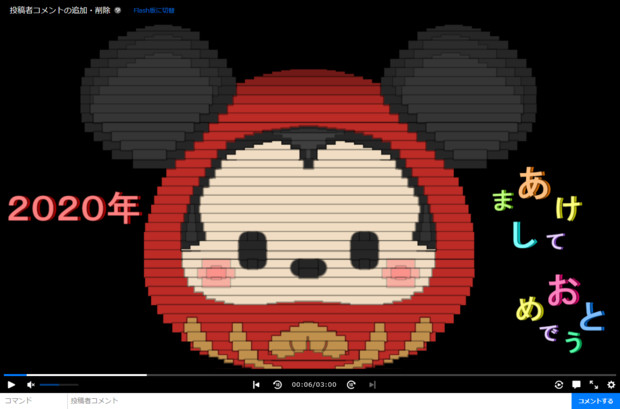Adjust the volume slider
This screenshot has height=409, width=620.
58,385
